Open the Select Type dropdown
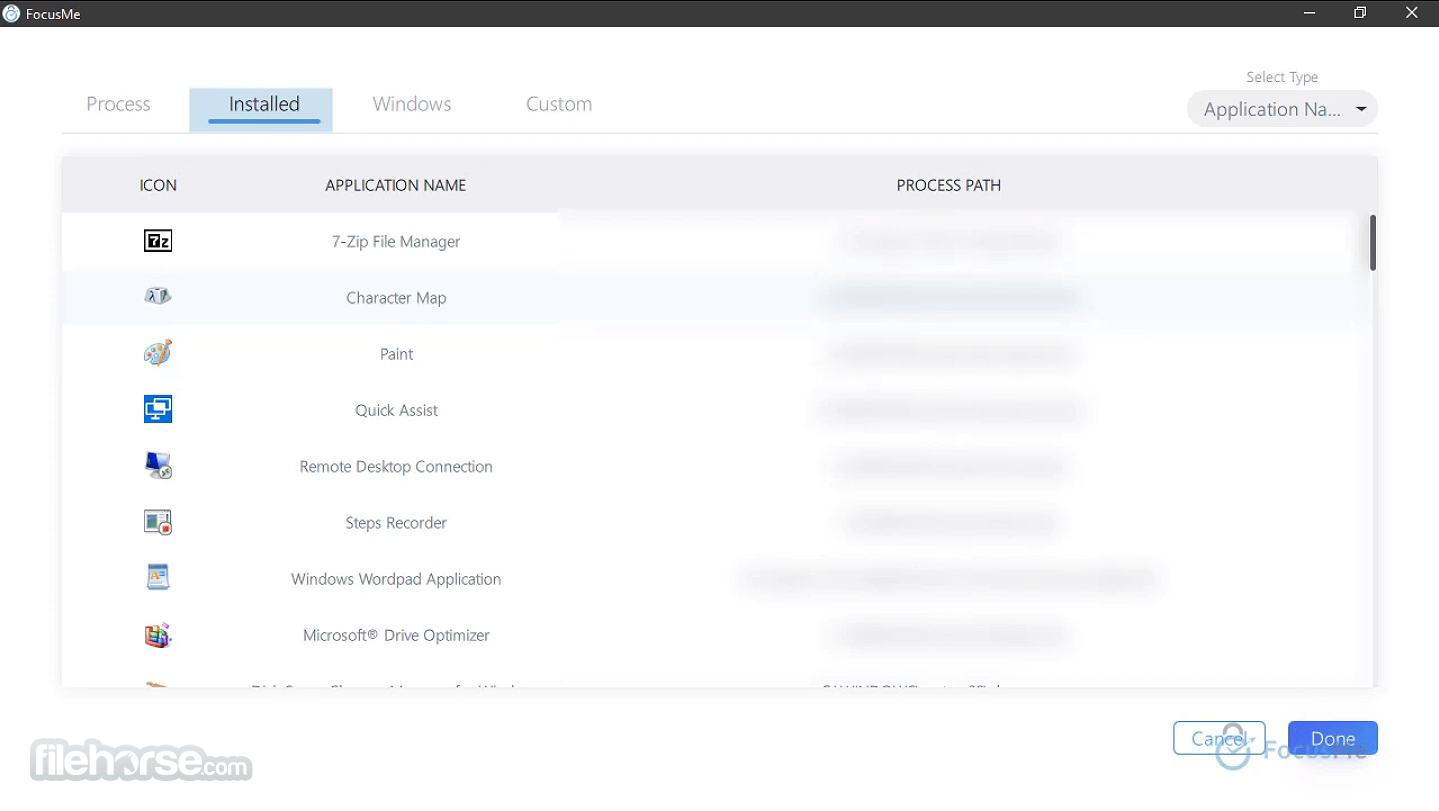 1282,109
